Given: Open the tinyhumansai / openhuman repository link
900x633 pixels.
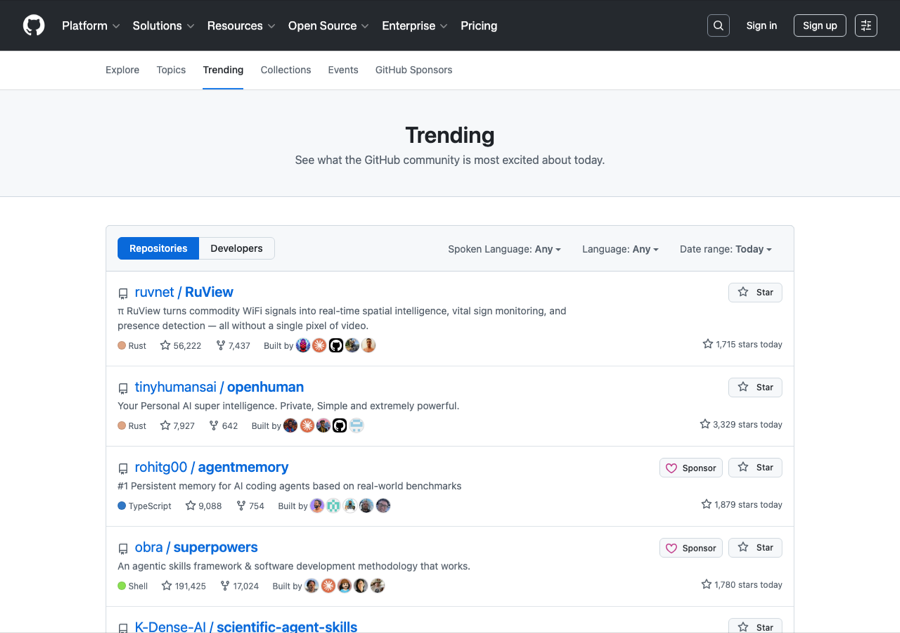Looking at the screenshot, I should [219, 387].
